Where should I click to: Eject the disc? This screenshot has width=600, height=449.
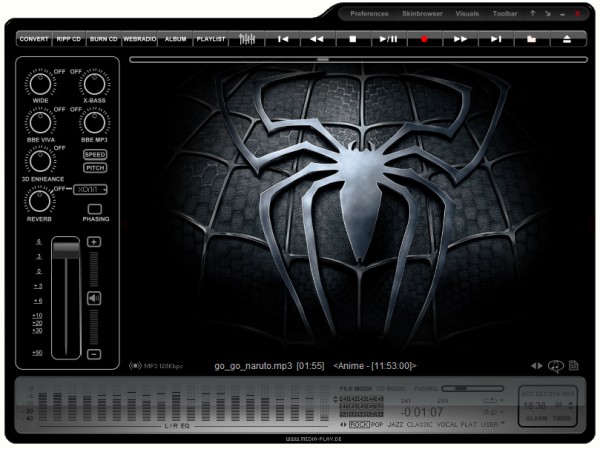pyautogui.click(x=567, y=39)
